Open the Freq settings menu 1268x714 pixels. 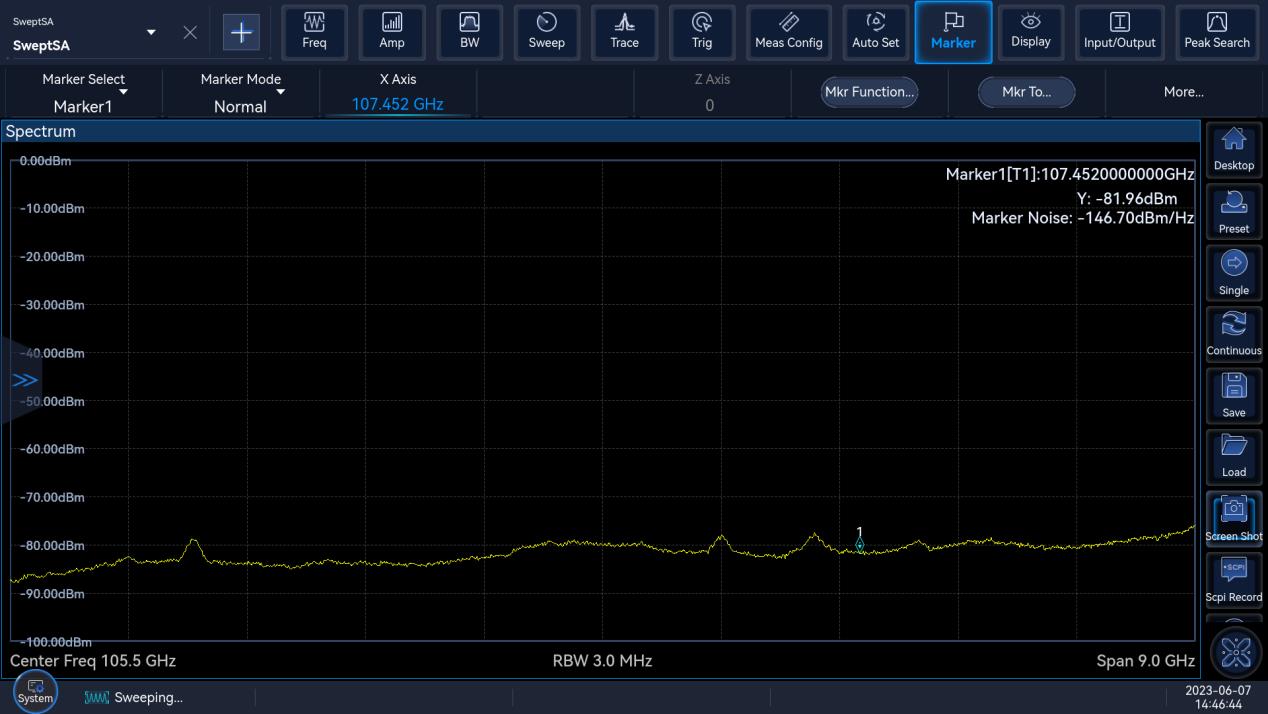click(314, 32)
